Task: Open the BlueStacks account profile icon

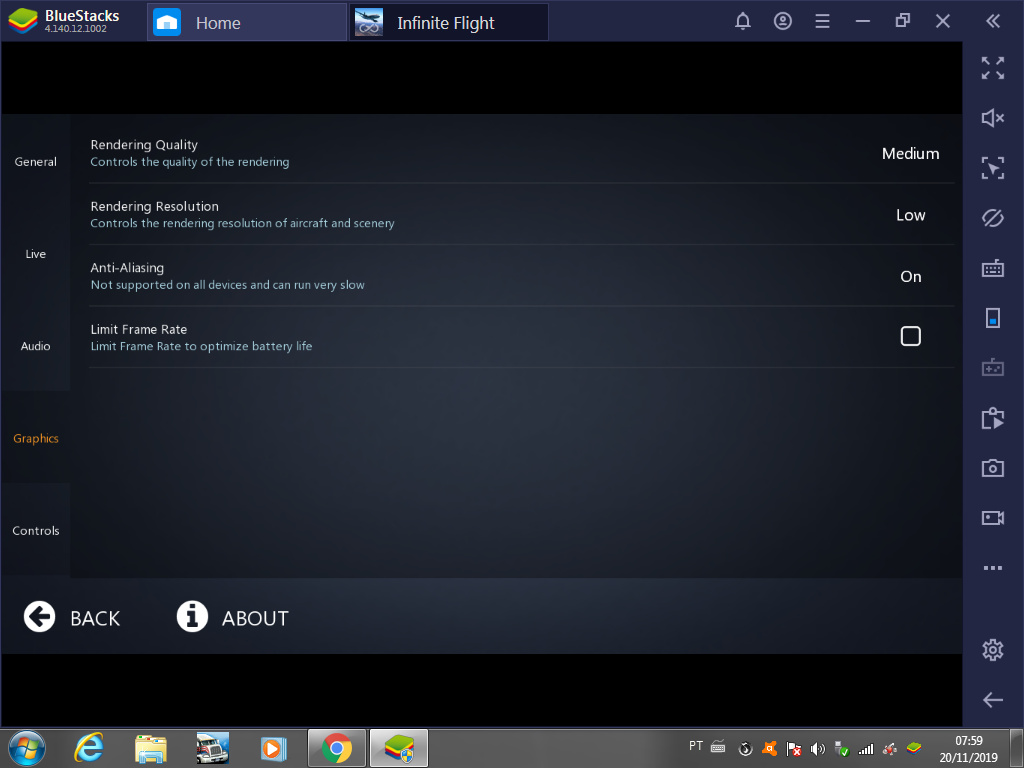Action: point(782,22)
